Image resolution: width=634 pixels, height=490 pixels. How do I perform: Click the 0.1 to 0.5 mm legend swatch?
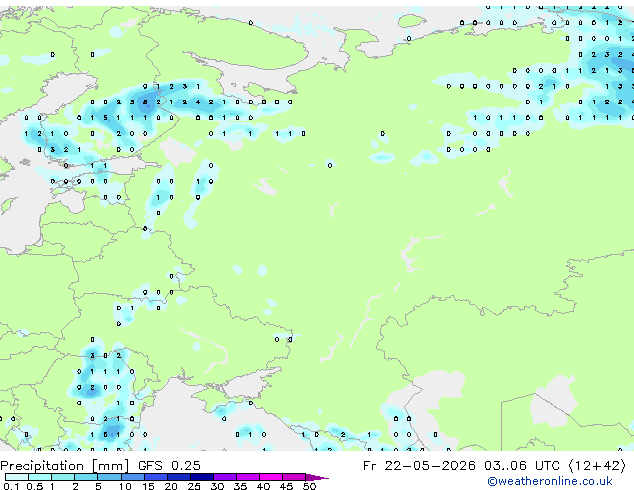point(17,477)
